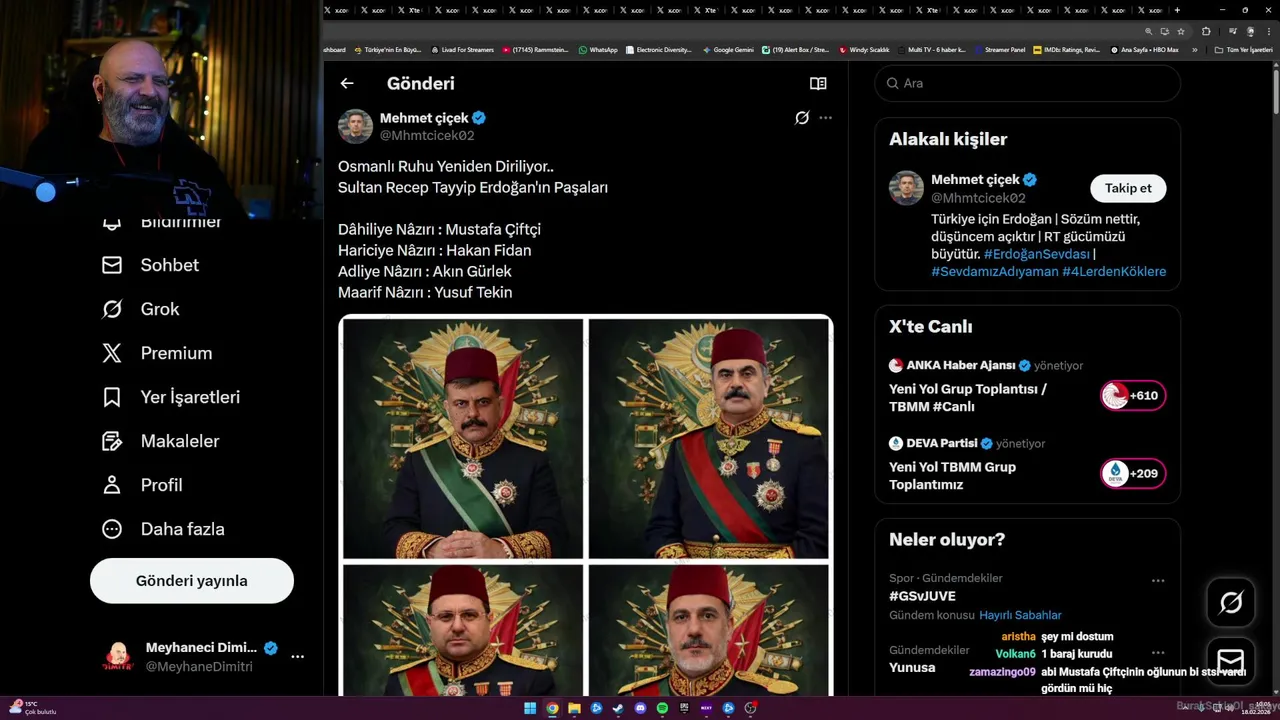Image resolution: width=1280 pixels, height=720 pixels.
Task: Open the top-right post image of four
Action: (x=708, y=439)
